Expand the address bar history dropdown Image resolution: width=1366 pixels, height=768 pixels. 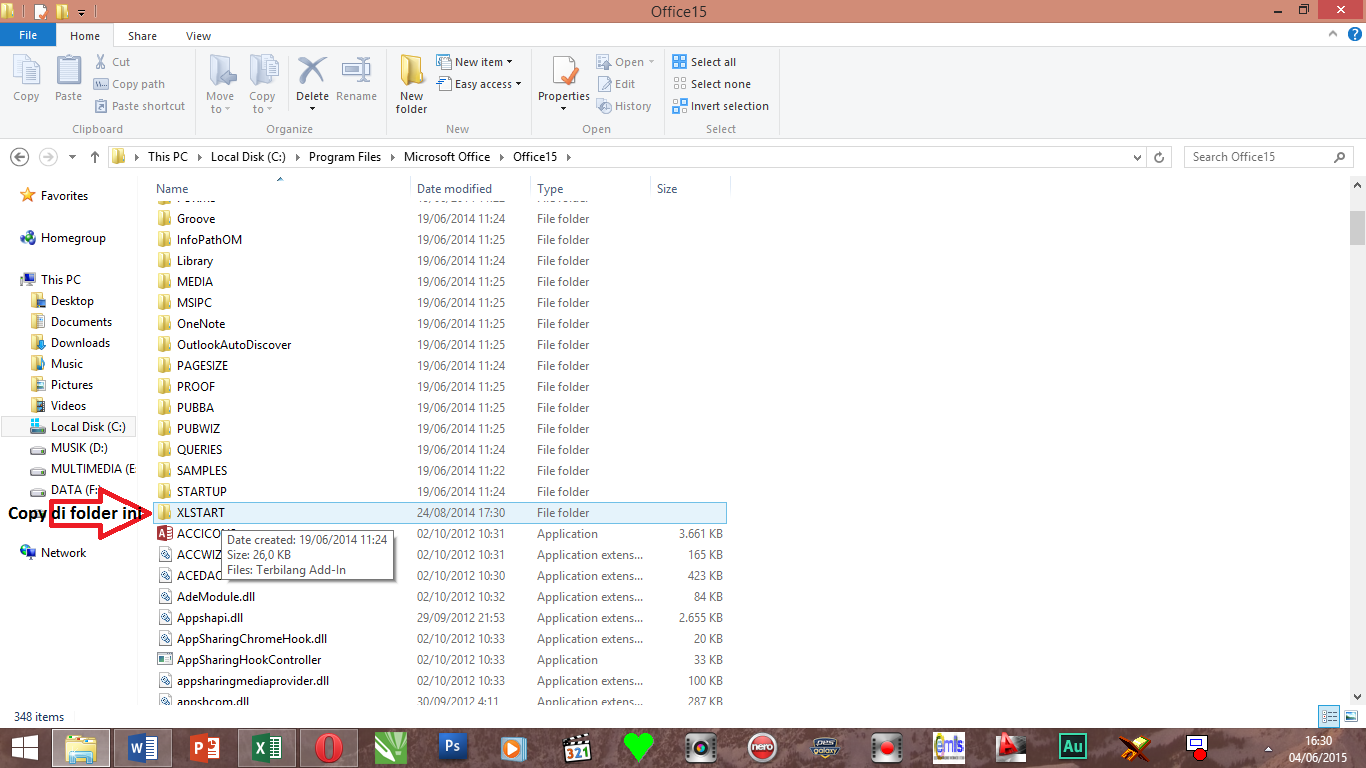1137,157
